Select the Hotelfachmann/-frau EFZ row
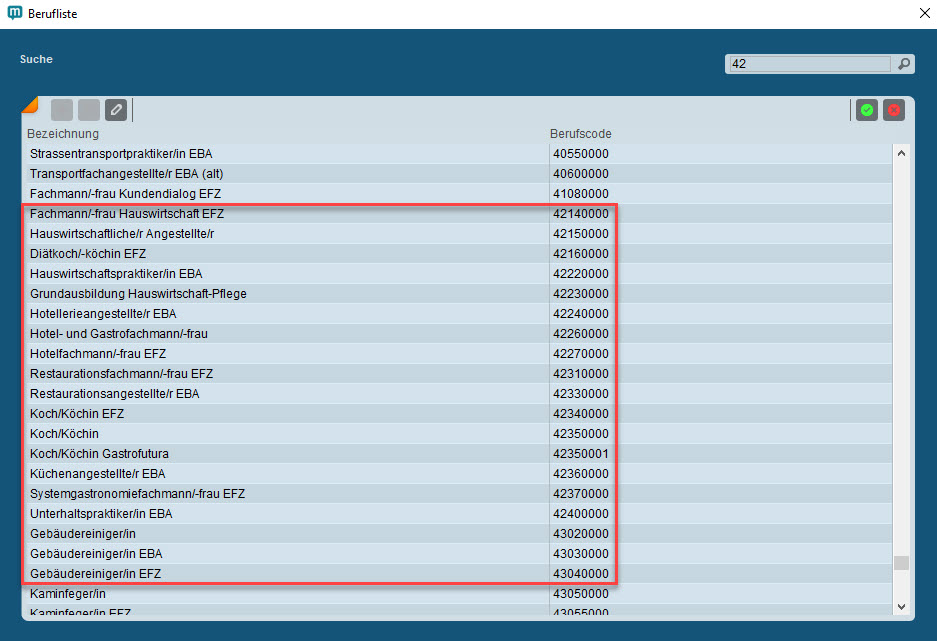Viewport: 937px width, 641px height. click(x=98, y=354)
